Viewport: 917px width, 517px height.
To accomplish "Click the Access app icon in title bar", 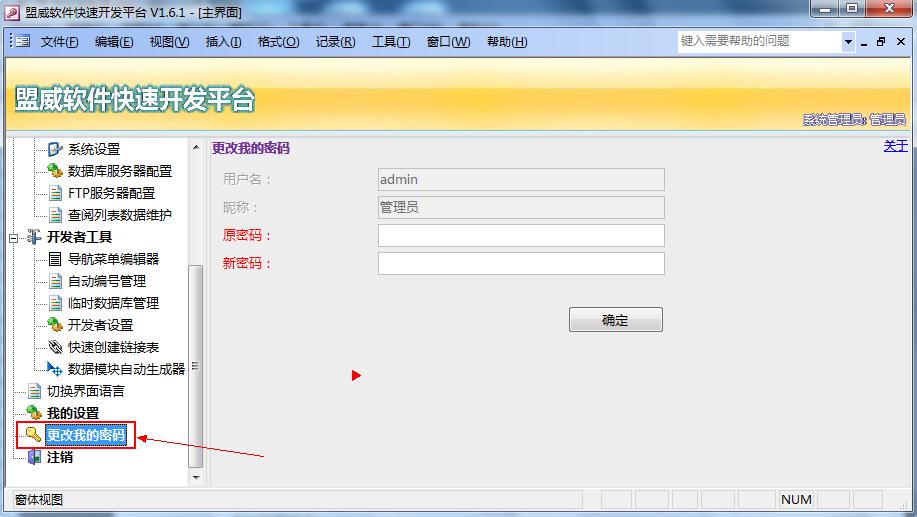I will click(x=12, y=12).
